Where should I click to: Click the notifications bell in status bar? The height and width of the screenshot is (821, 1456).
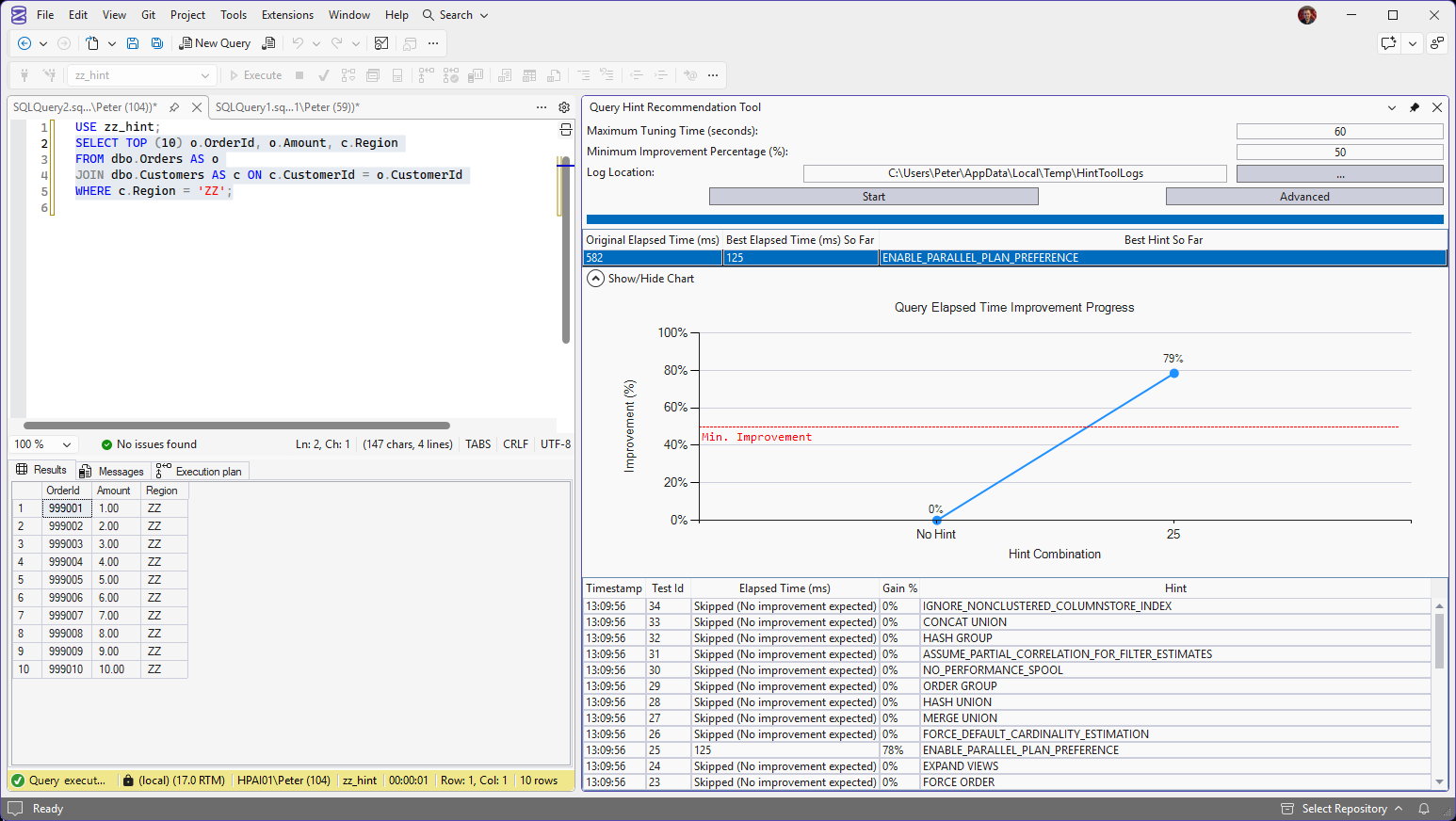click(1424, 809)
